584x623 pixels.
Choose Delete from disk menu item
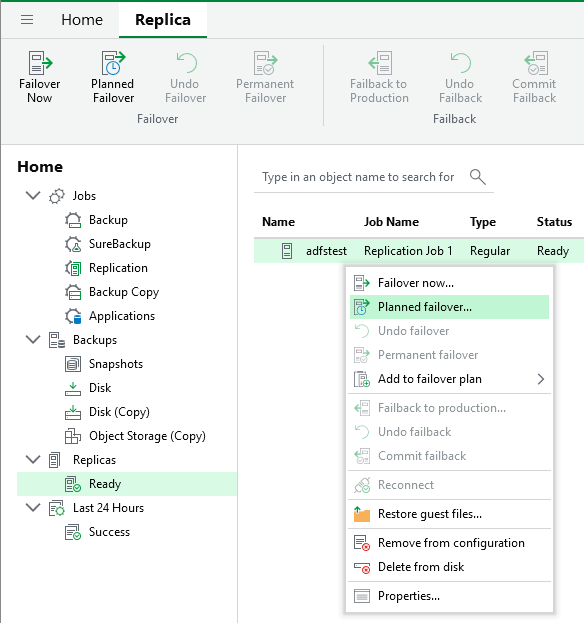[449, 567]
